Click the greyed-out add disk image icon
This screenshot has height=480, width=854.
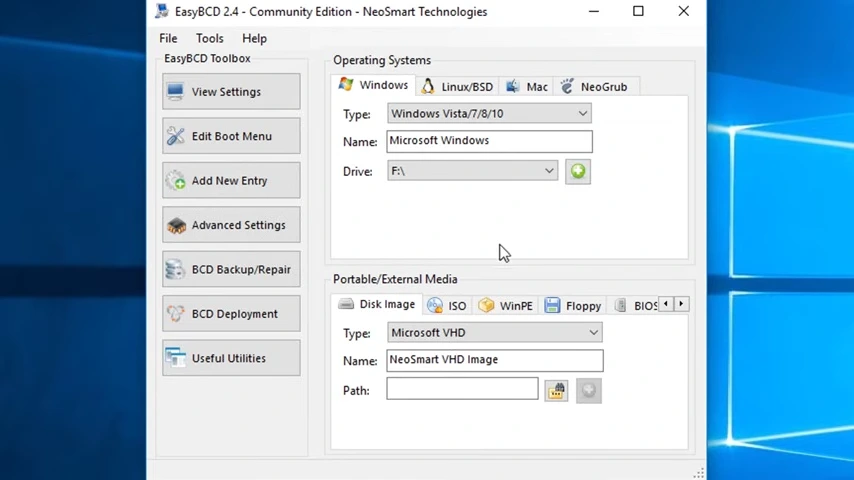coord(589,391)
